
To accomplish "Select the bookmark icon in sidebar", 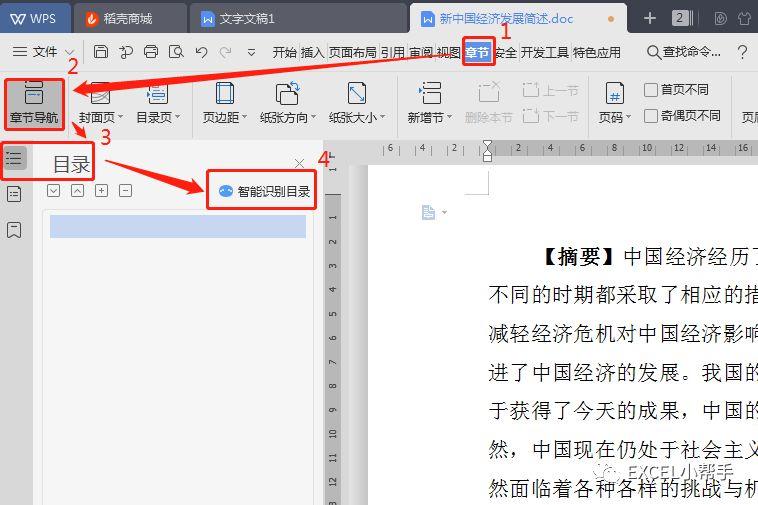I will click(x=14, y=230).
